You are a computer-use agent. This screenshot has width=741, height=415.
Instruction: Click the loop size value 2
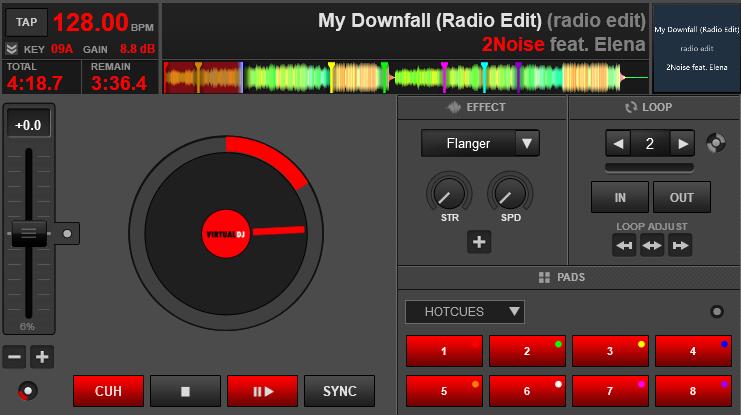650,143
